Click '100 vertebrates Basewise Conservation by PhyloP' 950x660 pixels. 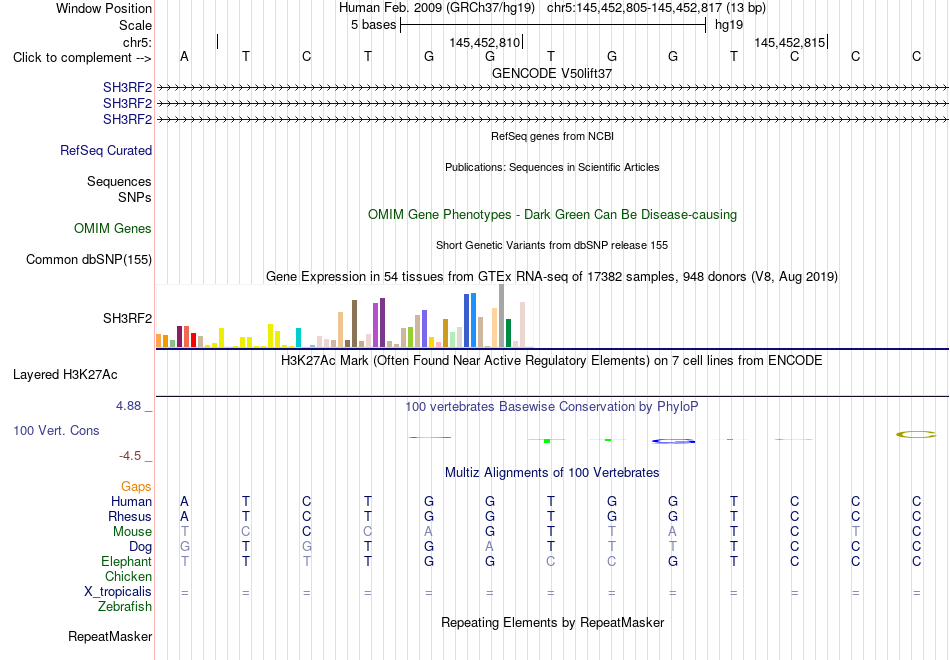coord(551,407)
